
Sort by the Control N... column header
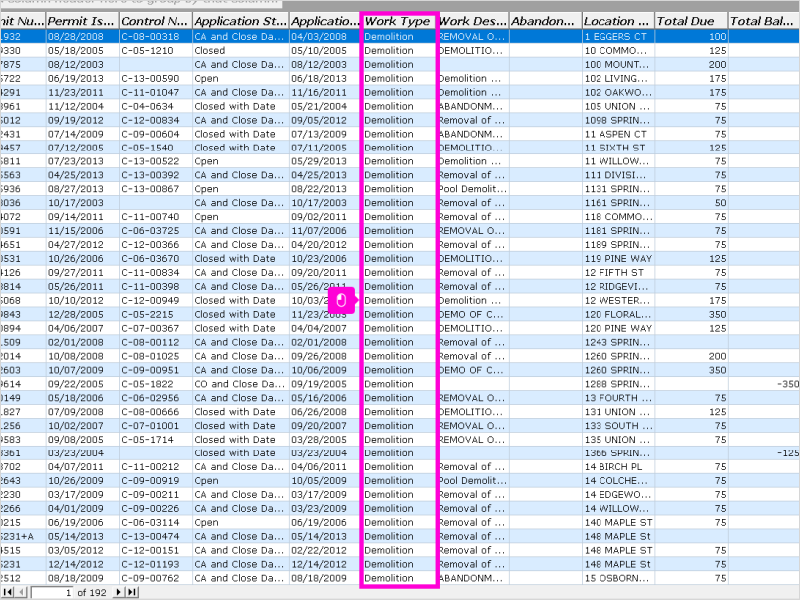(x=155, y=21)
